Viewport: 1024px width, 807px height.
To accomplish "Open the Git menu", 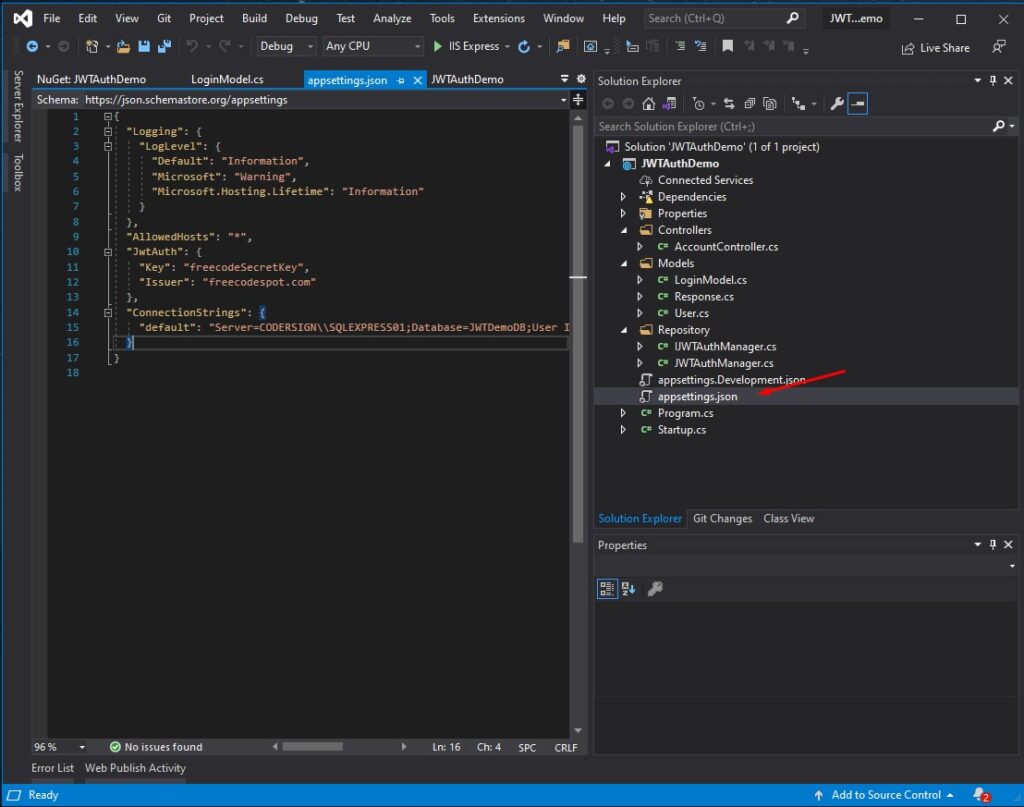I will (164, 18).
